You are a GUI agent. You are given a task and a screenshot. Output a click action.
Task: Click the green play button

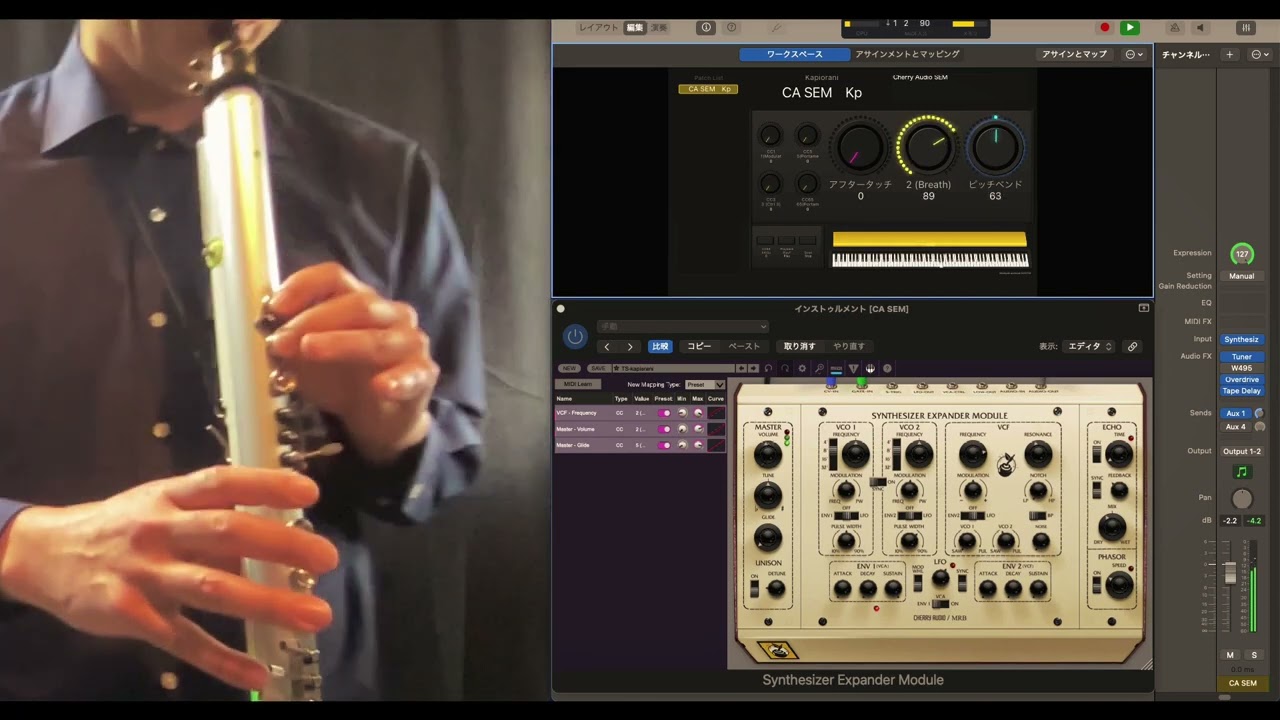(1130, 28)
